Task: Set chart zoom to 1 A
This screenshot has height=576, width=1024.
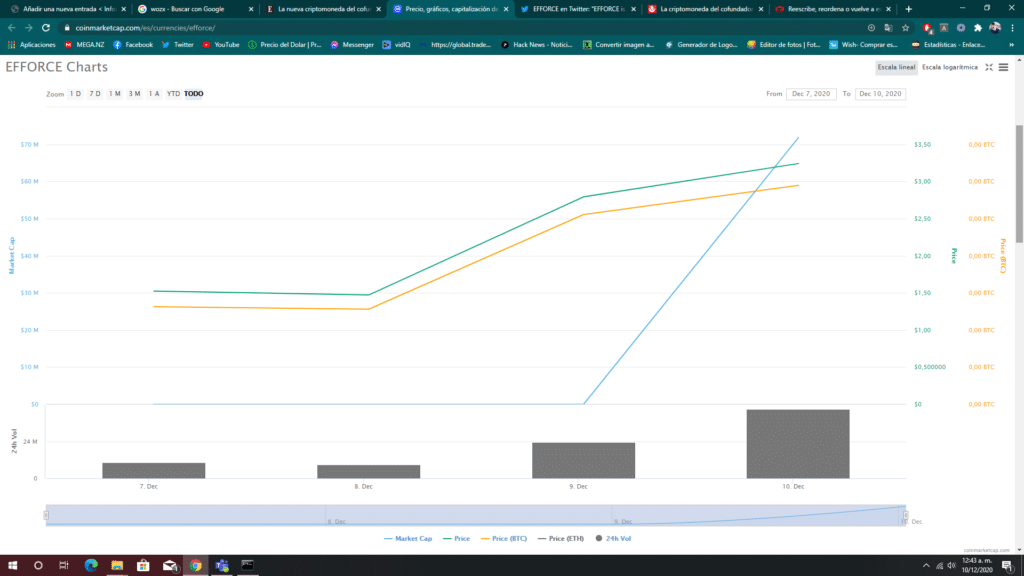Action: click(154, 94)
